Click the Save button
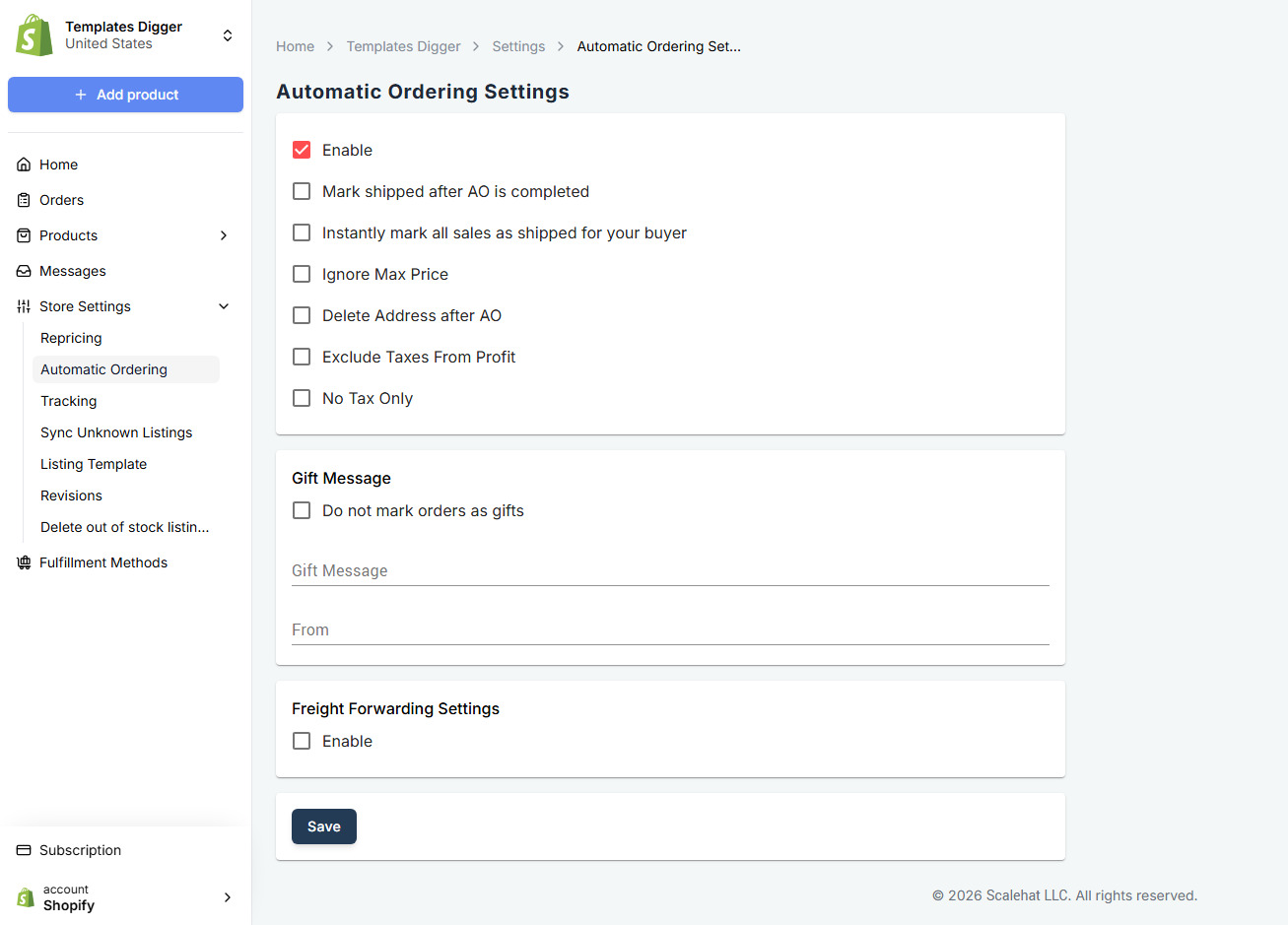 click(x=324, y=826)
